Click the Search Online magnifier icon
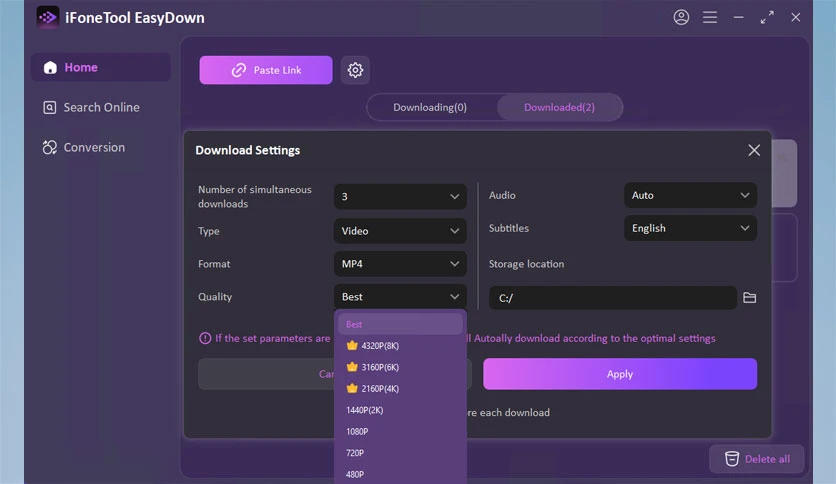 point(50,107)
